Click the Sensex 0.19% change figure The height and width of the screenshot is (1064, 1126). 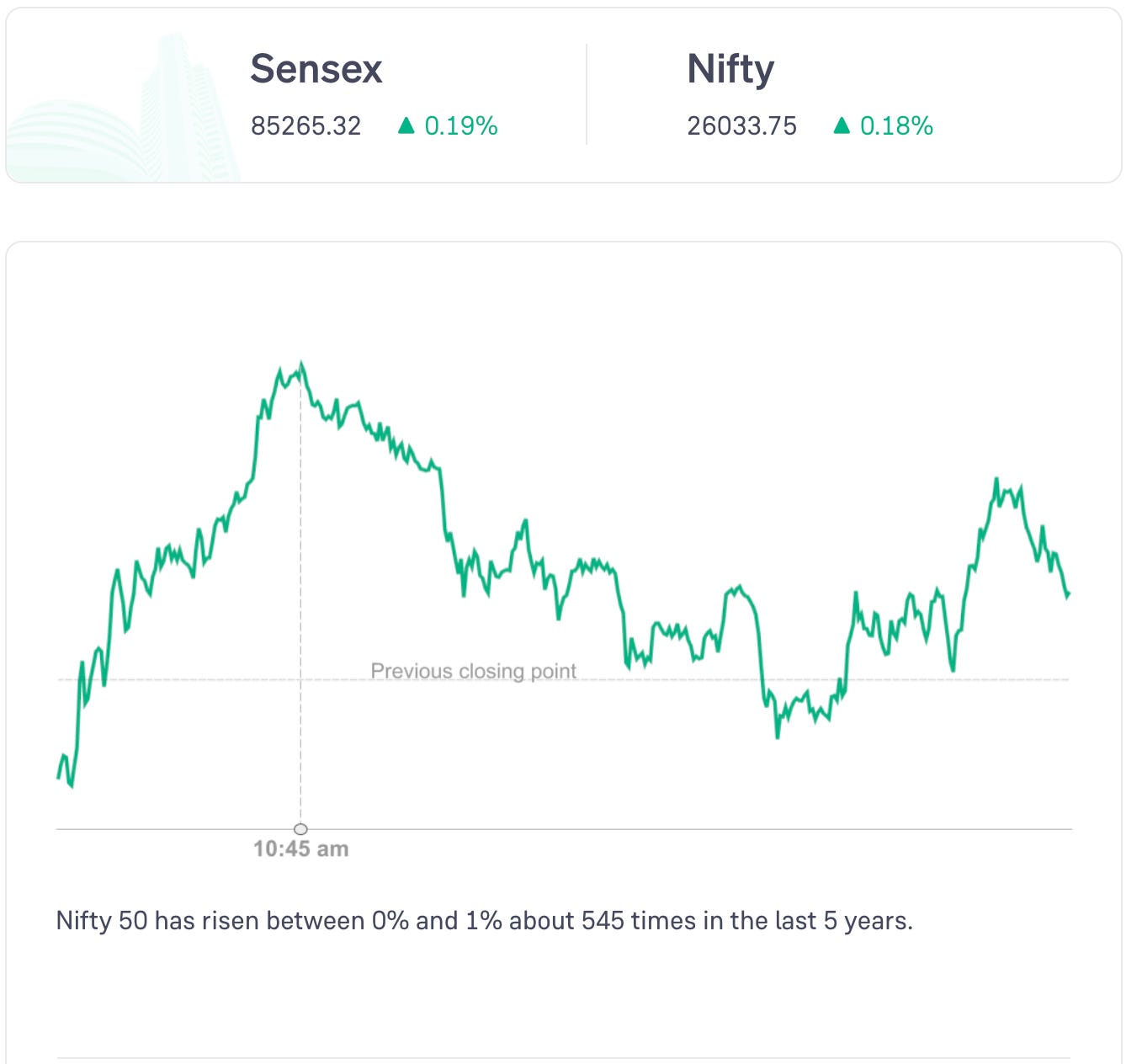pyautogui.click(x=461, y=126)
